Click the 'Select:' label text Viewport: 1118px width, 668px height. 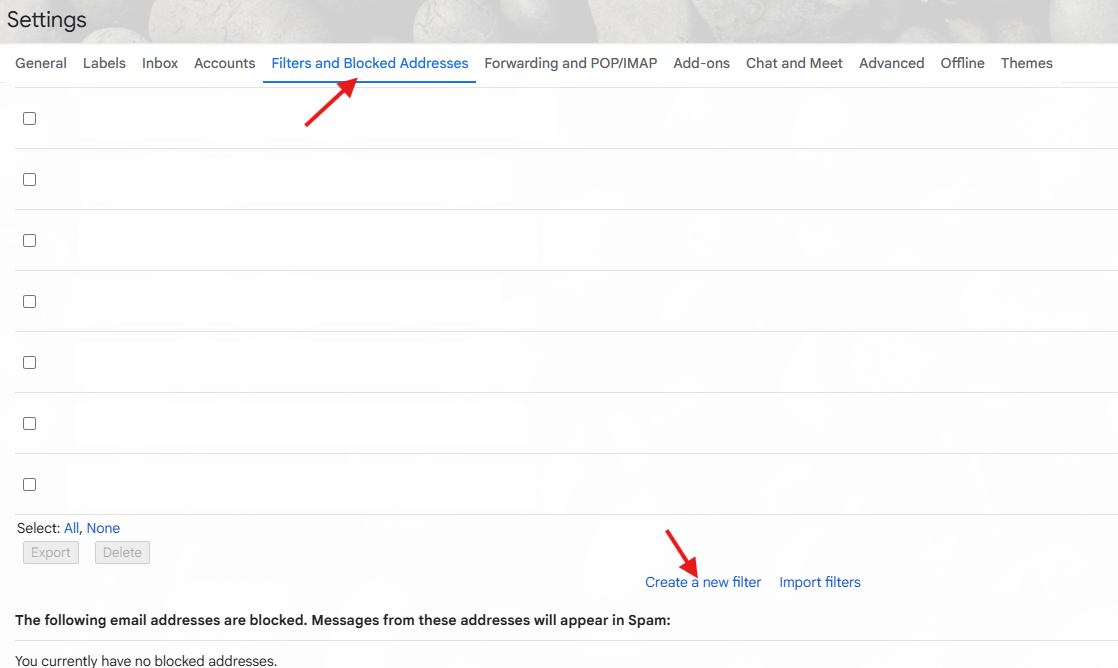pyautogui.click(x=39, y=528)
